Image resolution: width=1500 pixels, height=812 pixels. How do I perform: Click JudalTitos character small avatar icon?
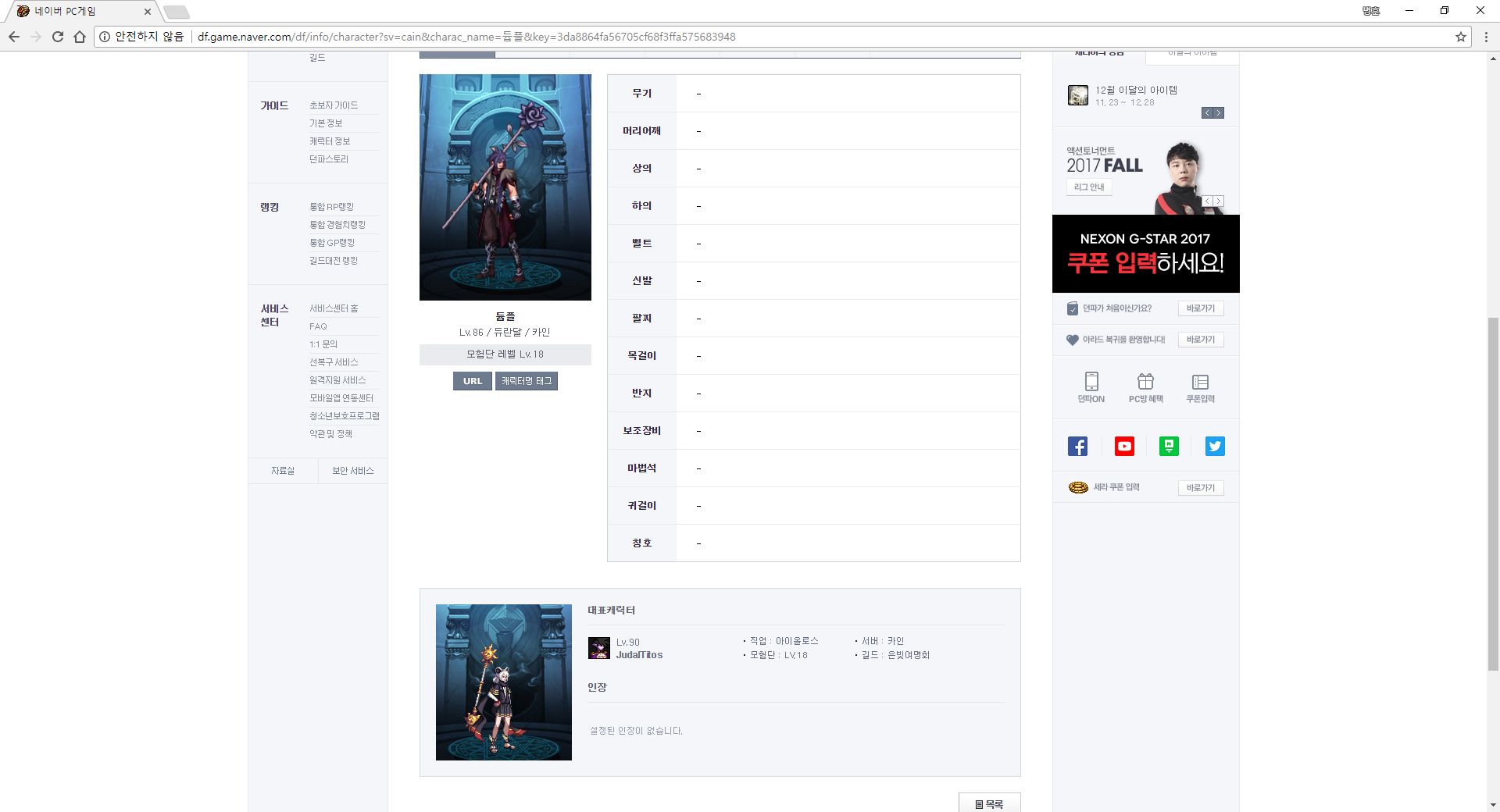(x=599, y=648)
